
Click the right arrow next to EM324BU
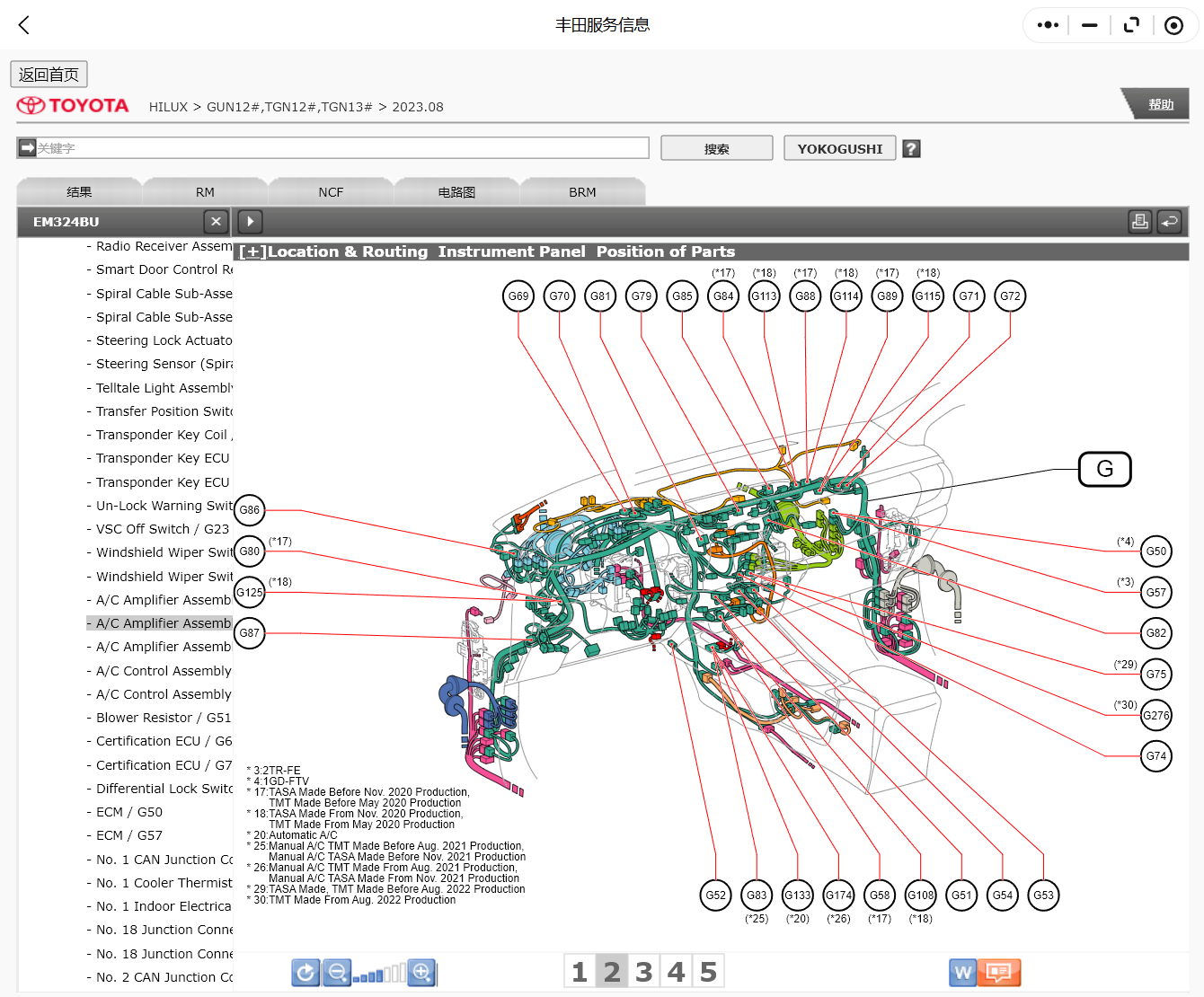(249, 221)
